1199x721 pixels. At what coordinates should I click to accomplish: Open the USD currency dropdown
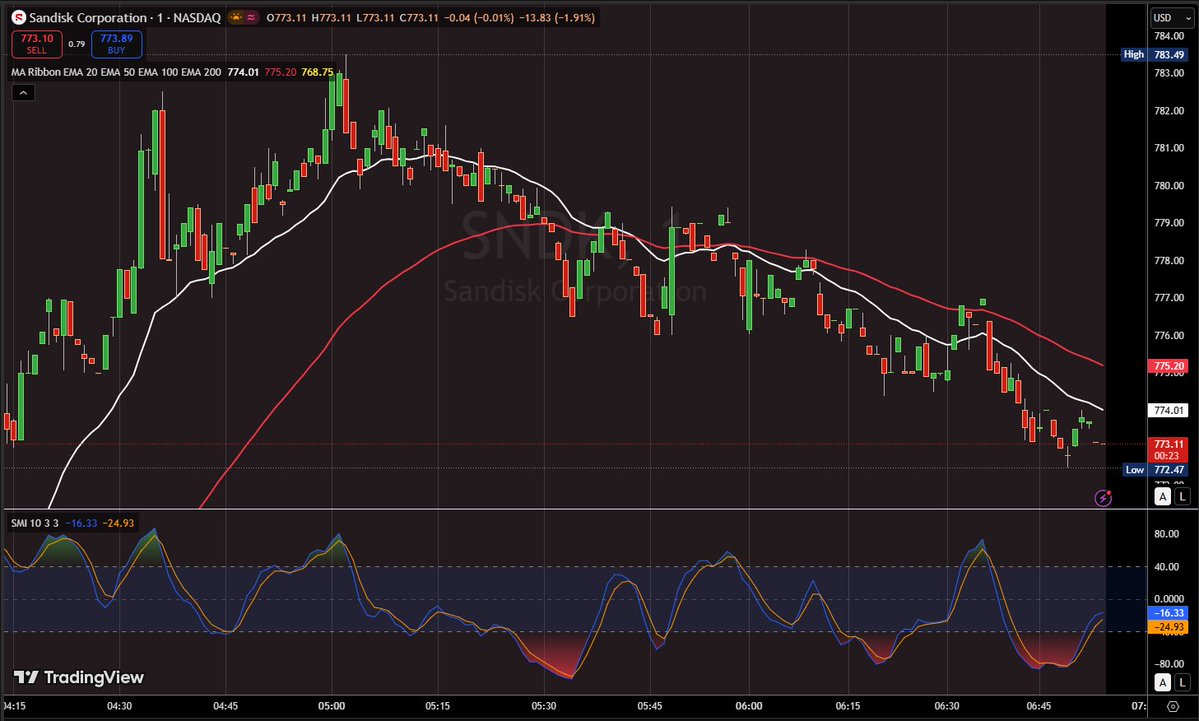pyautogui.click(x=1172, y=18)
